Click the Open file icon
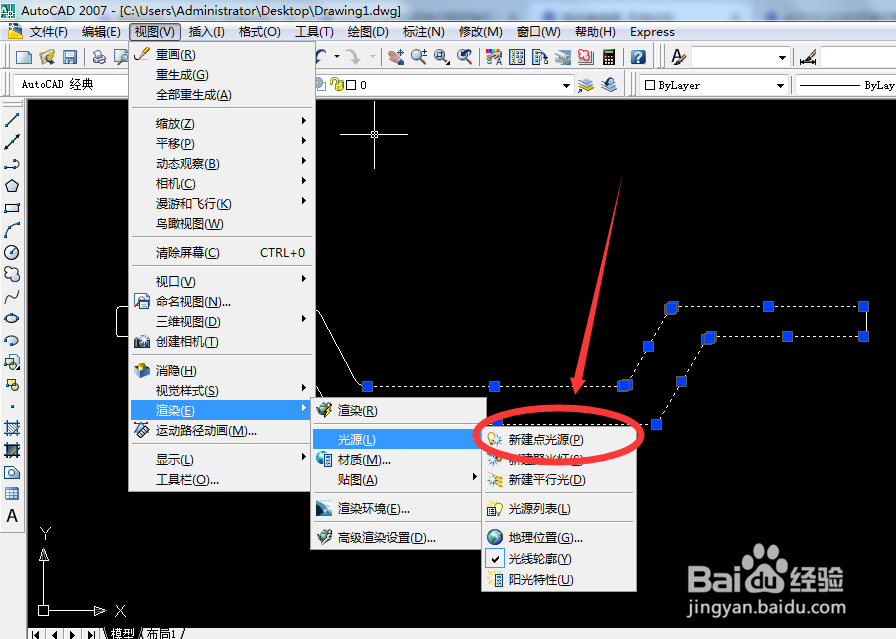The width and height of the screenshot is (896, 639). (x=47, y=57)
